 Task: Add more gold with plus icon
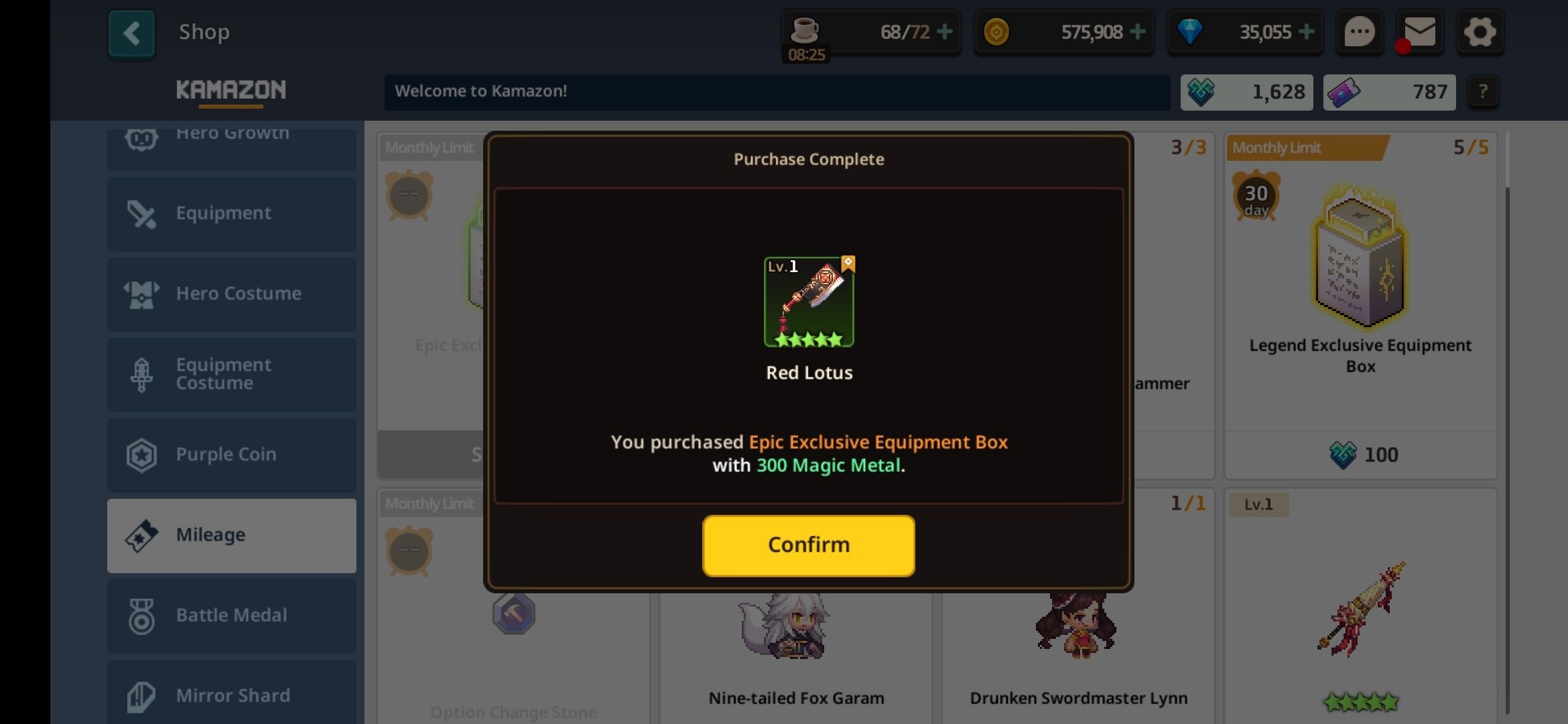[1137, 32]
